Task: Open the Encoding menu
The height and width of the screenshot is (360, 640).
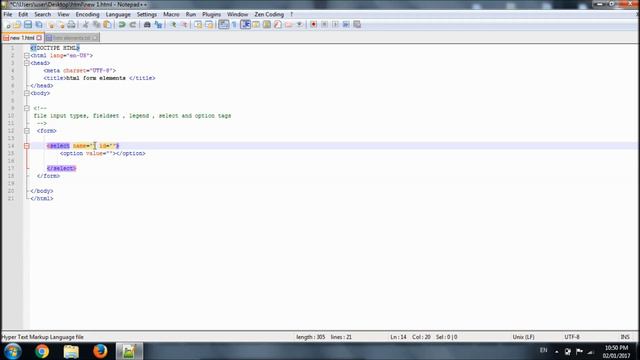Action: click(87, 14)
